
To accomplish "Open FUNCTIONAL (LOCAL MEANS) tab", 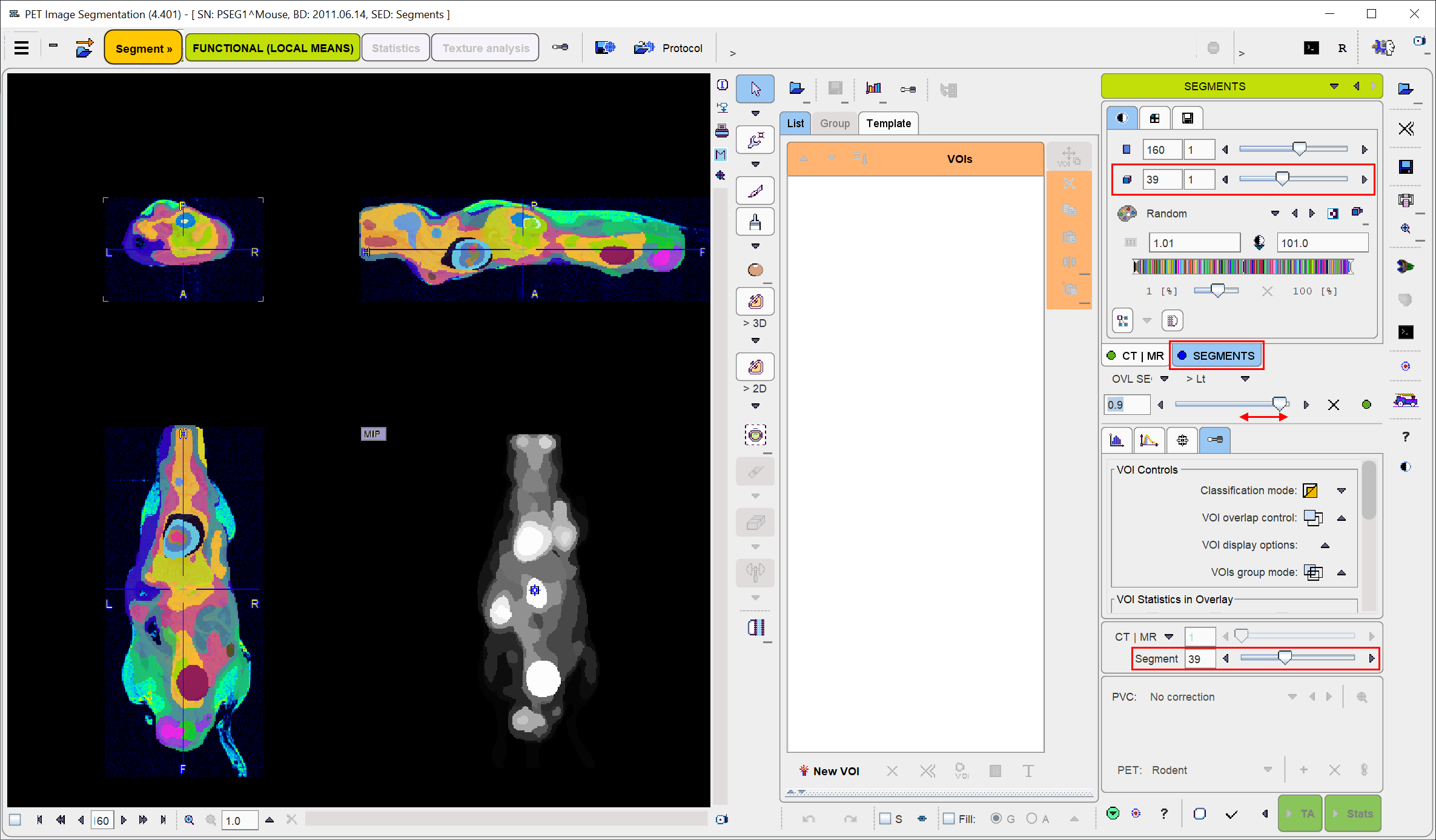I will click(x=273, y=48).
